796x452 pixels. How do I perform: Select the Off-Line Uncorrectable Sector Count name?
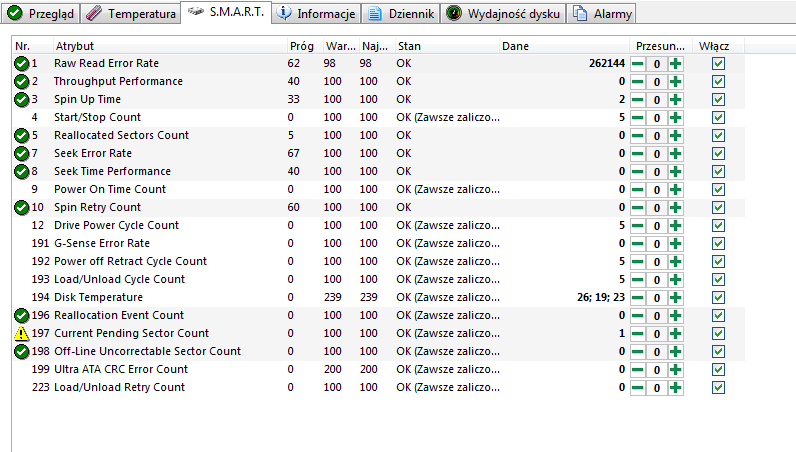148,351
